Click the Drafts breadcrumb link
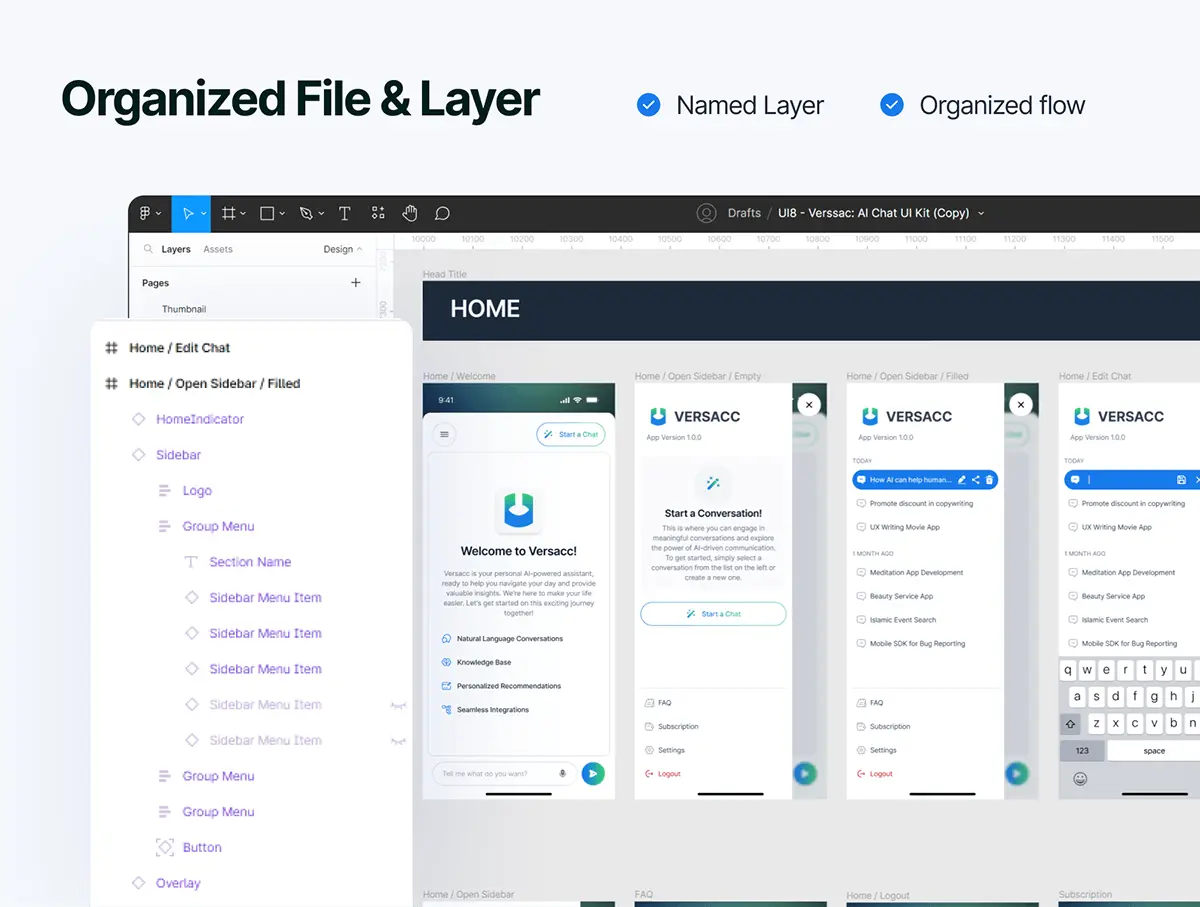 click(744, 213)
